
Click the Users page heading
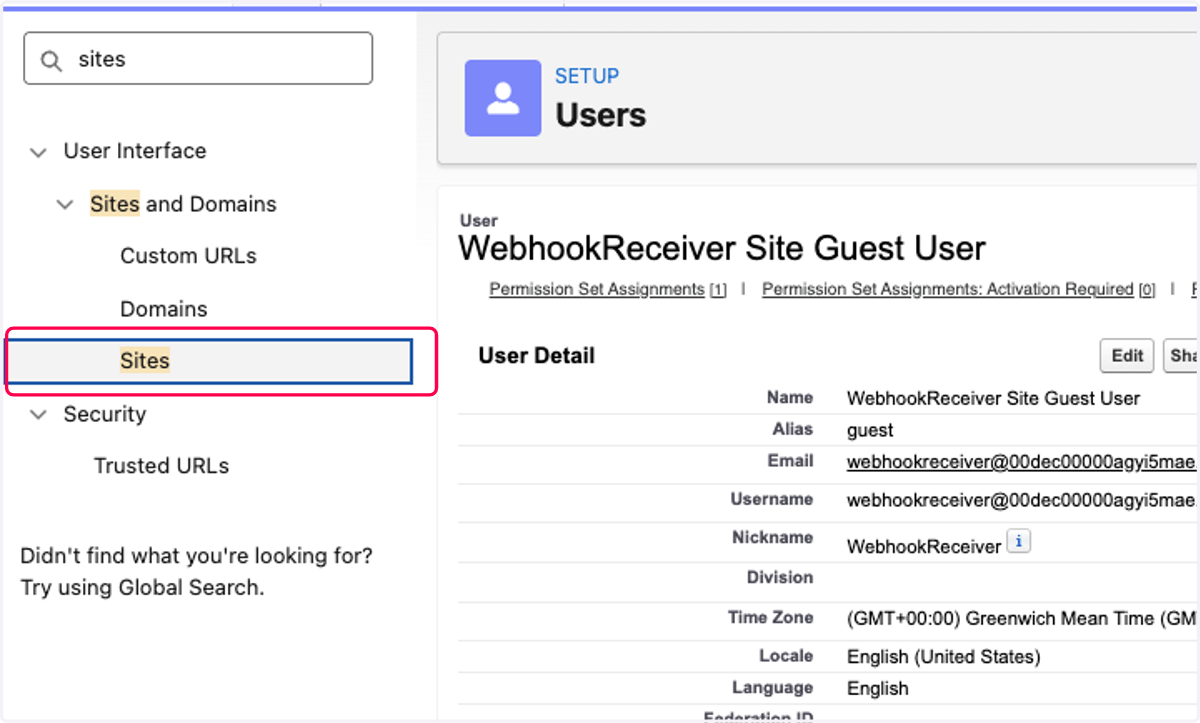coord(601,115)
